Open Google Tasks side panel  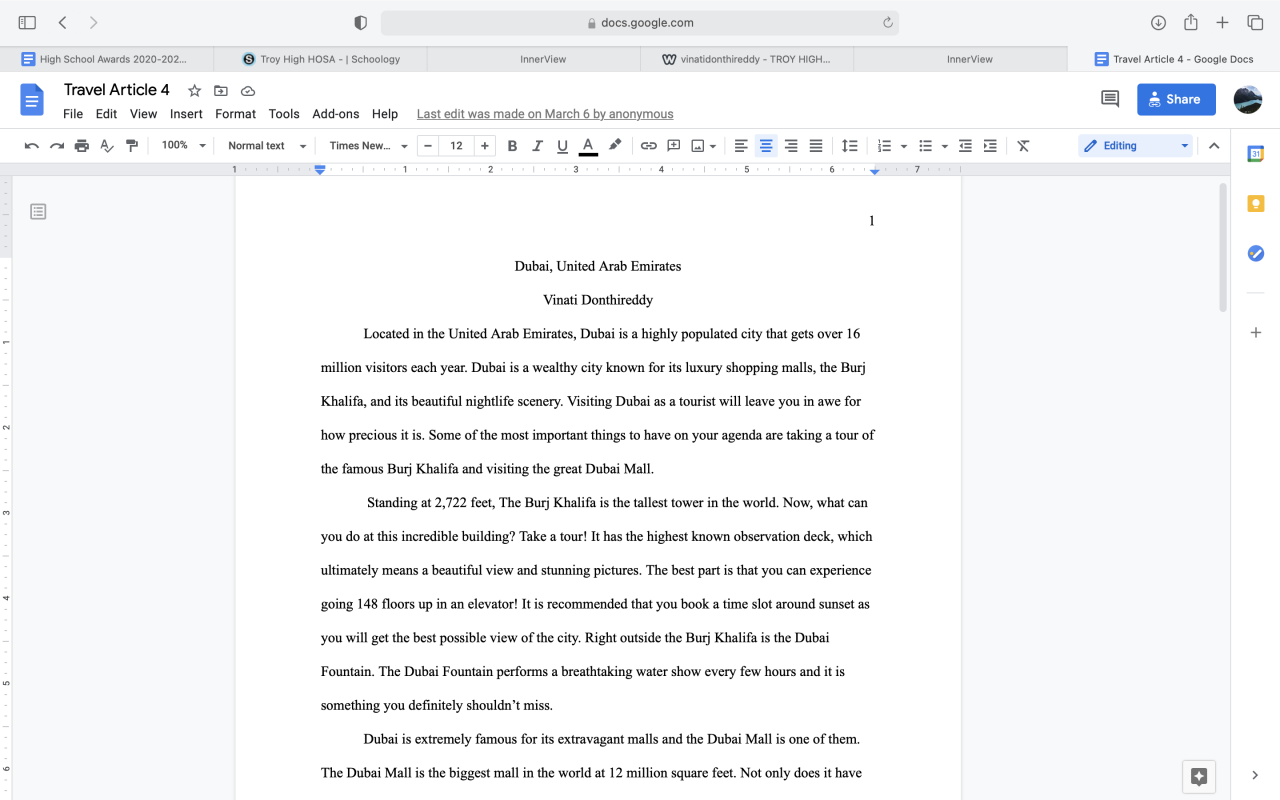[x=1256, y=254]
